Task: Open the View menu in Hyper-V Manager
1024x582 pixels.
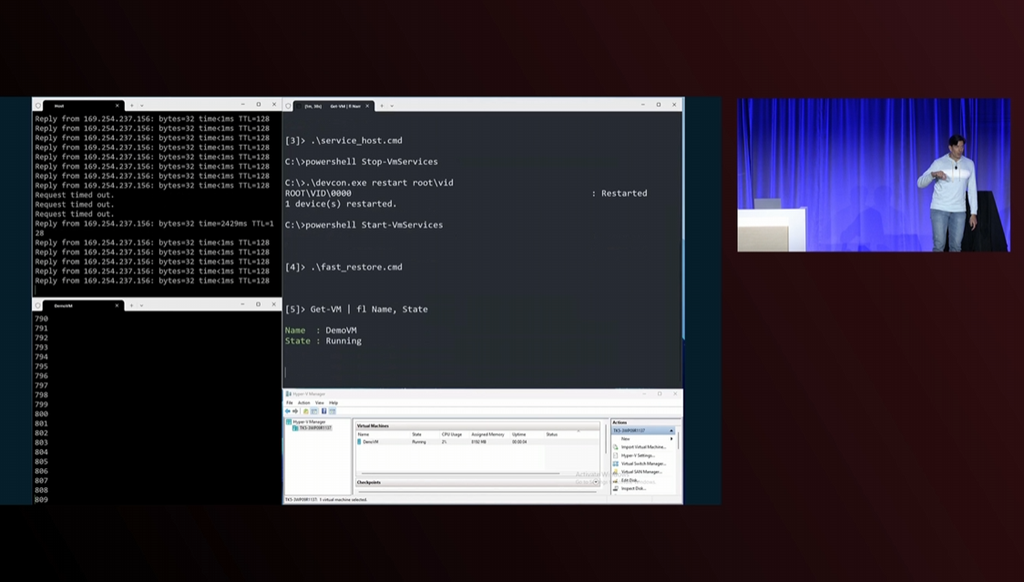Action: point(319,403)
